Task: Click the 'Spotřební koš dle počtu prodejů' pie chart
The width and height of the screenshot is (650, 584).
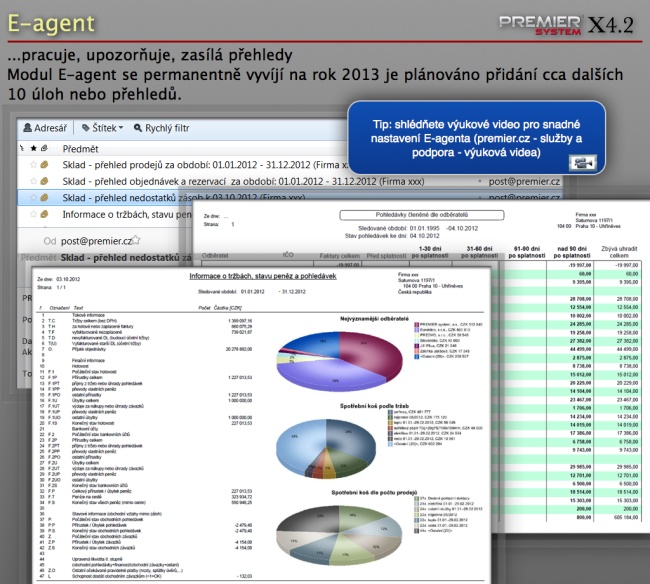Action: coord(339,535)
